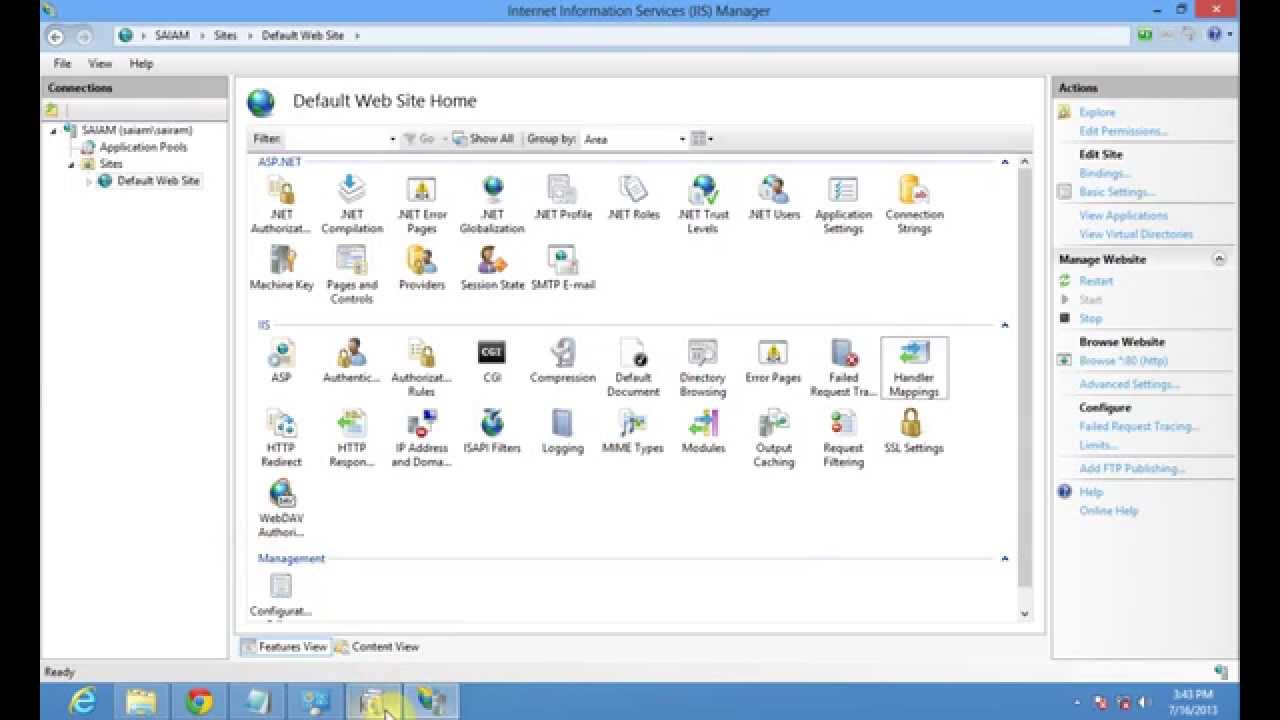Open .NET Error Pages feature
Viewport: 1280px width, 720px height.
coord(422,204)
